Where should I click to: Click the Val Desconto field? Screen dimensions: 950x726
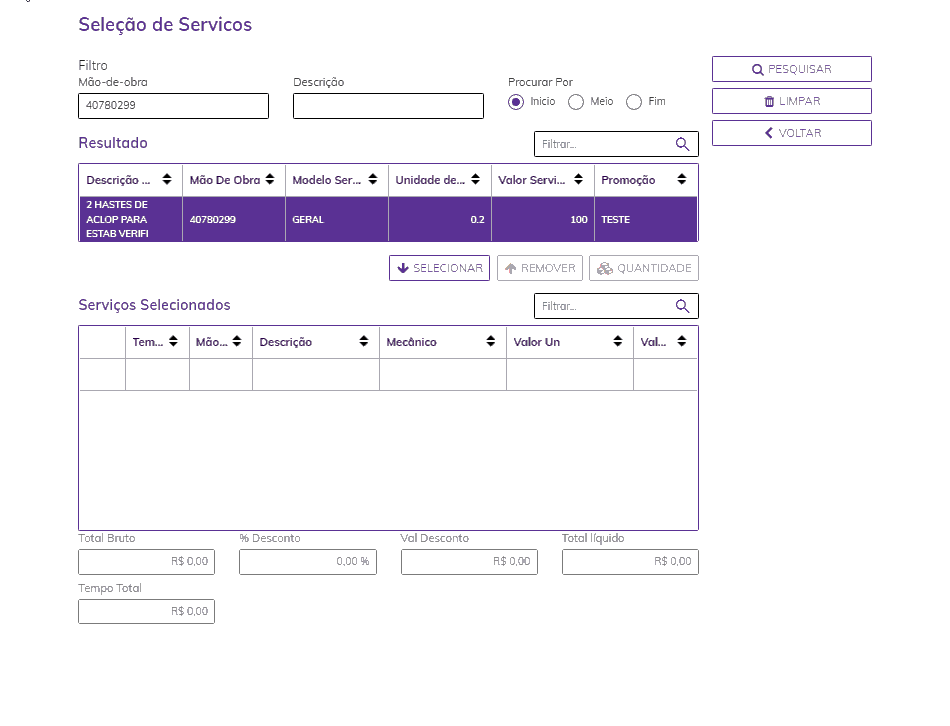(469, 562)
